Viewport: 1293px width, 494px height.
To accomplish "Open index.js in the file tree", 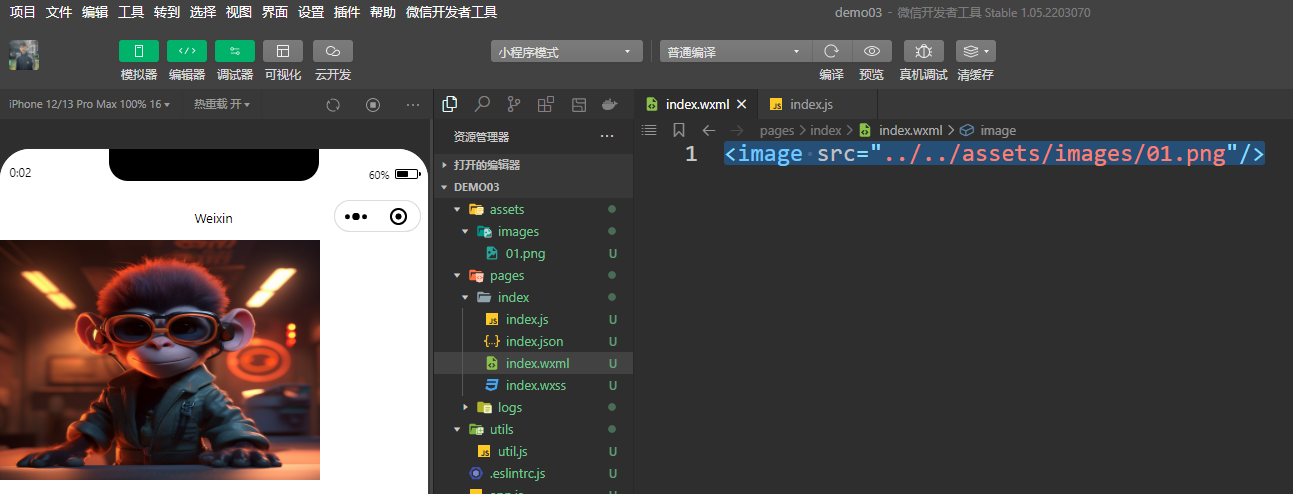I will (533, 319).
